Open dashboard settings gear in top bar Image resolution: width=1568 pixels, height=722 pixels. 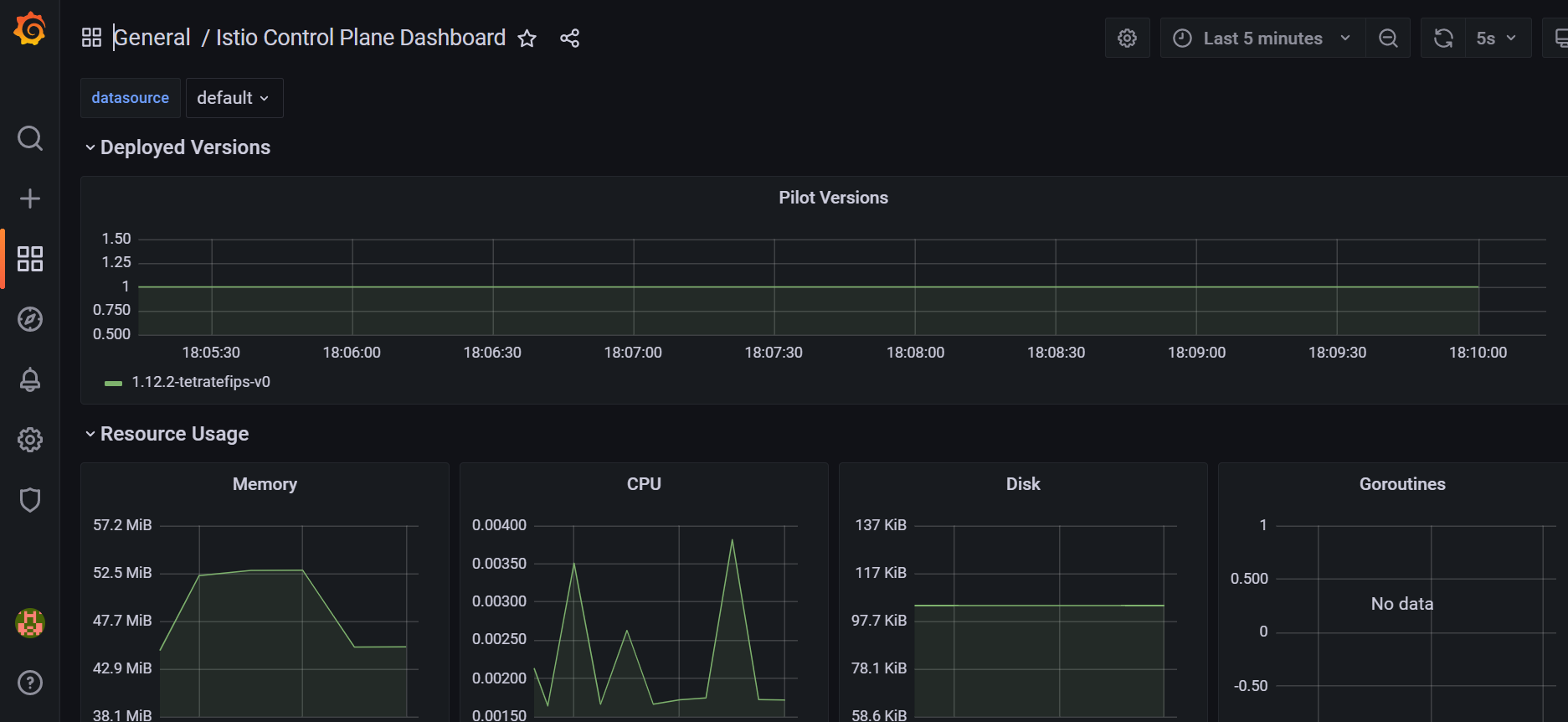[1128, 38]
